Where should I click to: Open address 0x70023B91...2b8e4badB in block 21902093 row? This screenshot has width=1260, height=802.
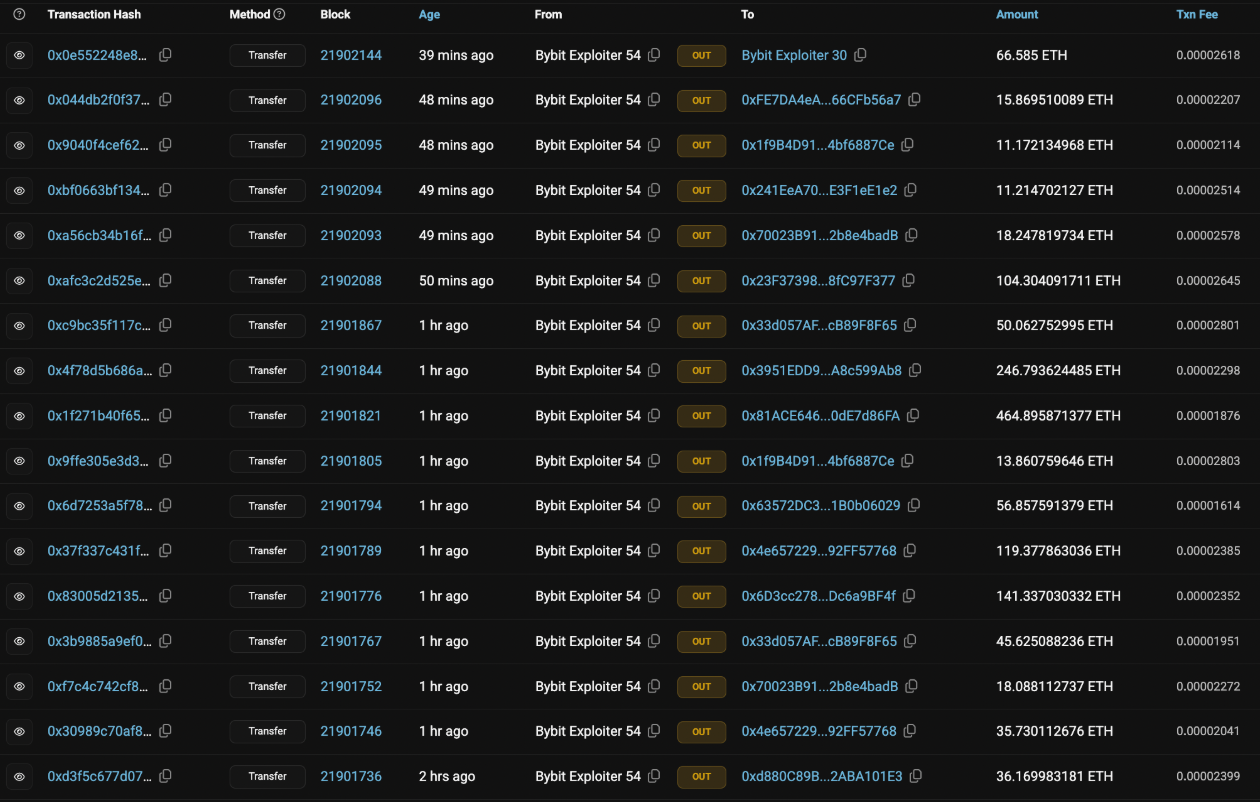[820, 235]
